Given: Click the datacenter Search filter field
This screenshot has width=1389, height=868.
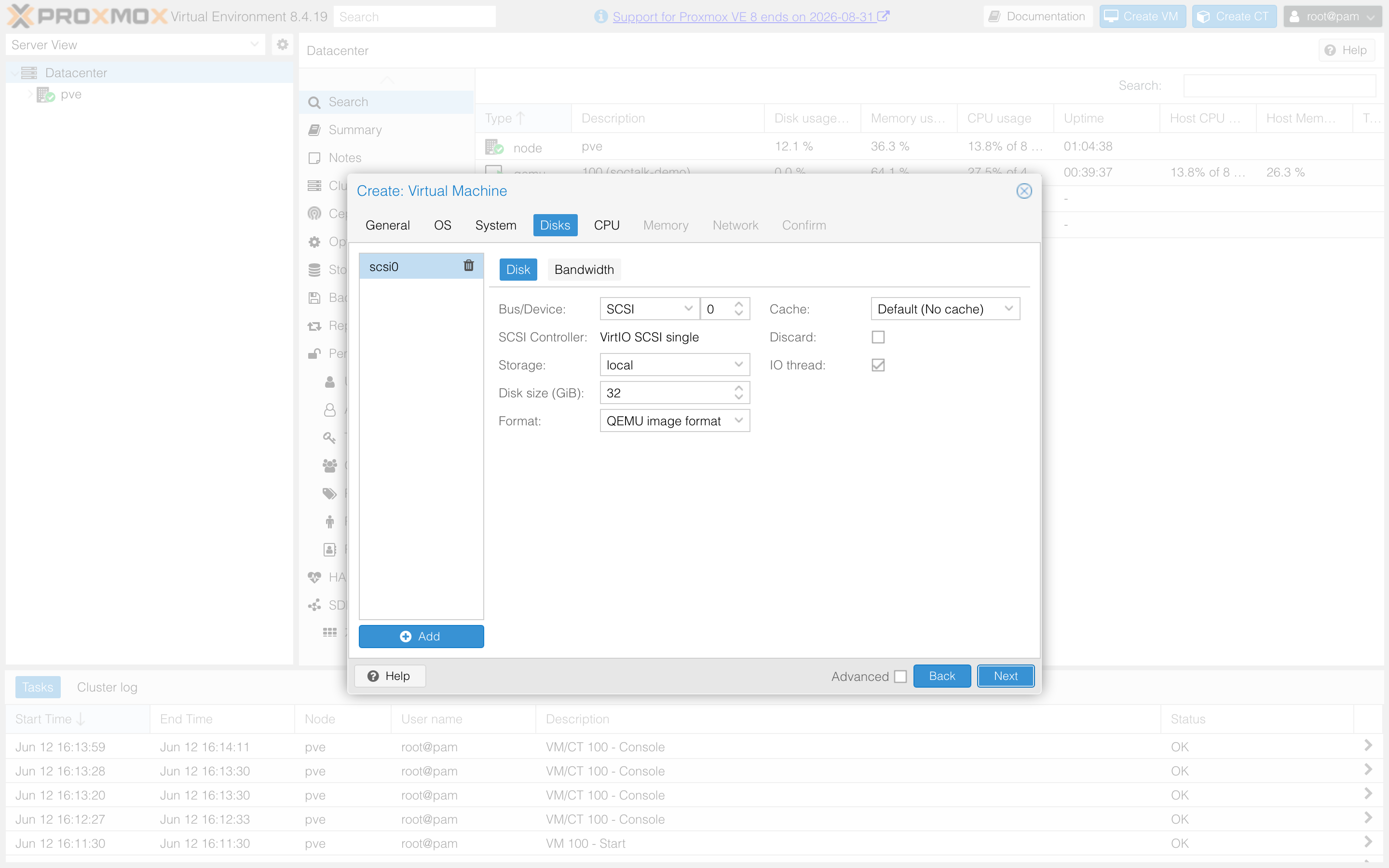Looking at the screenshot, I should point(1280,85).
